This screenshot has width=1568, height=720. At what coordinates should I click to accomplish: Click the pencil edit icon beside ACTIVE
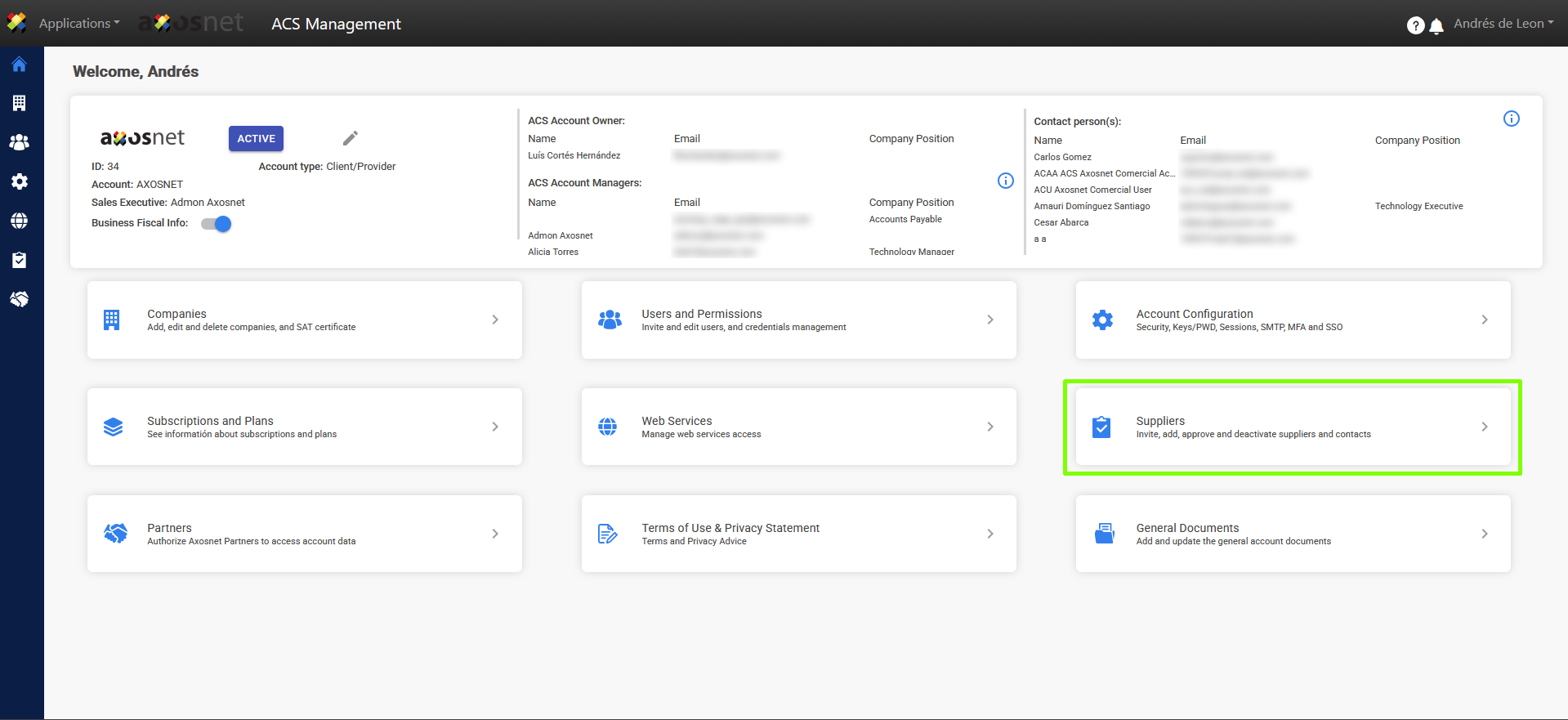351,138
